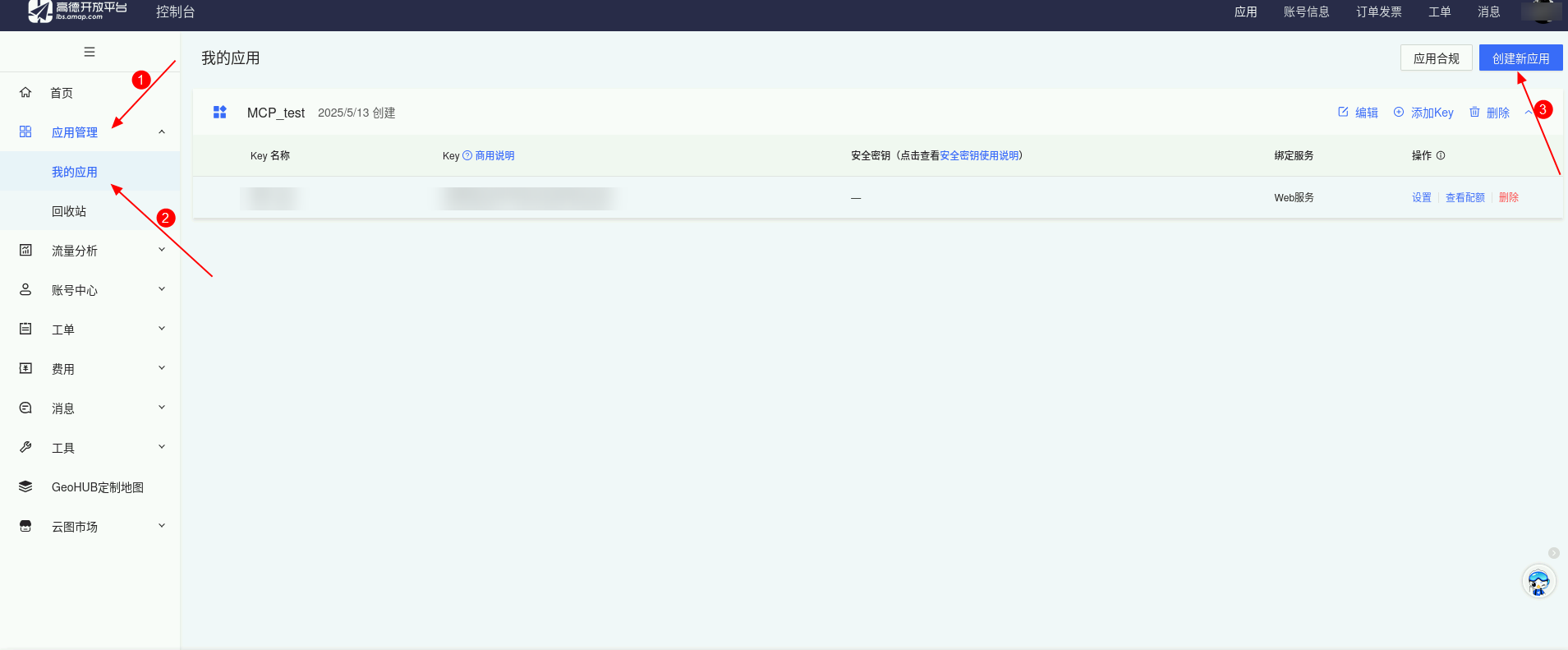Click the question mark icon beside Key column
1568x650 pixels.
(467, 155)
